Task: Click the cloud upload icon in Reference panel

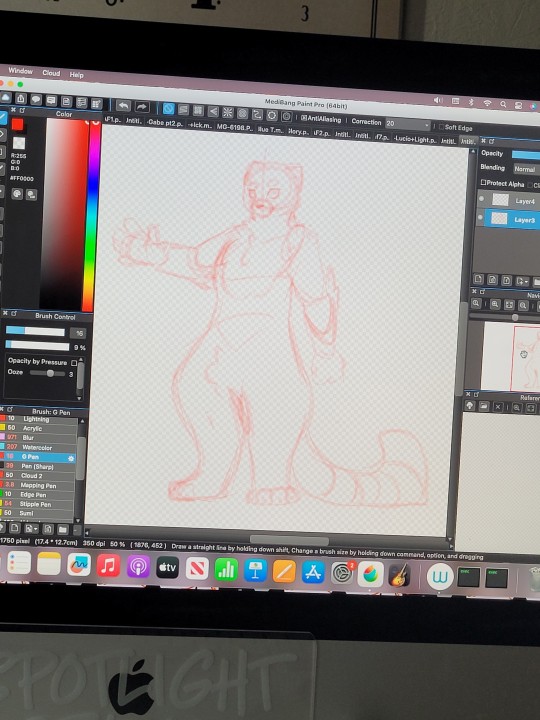Action: pyautogui.click(x=469, y=405)
